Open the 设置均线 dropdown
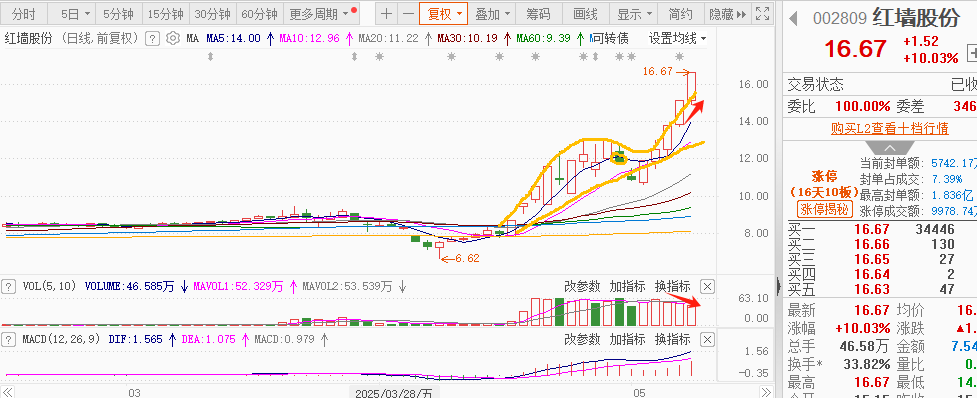Viewport: 977px width, 398px height. [677, 39]
